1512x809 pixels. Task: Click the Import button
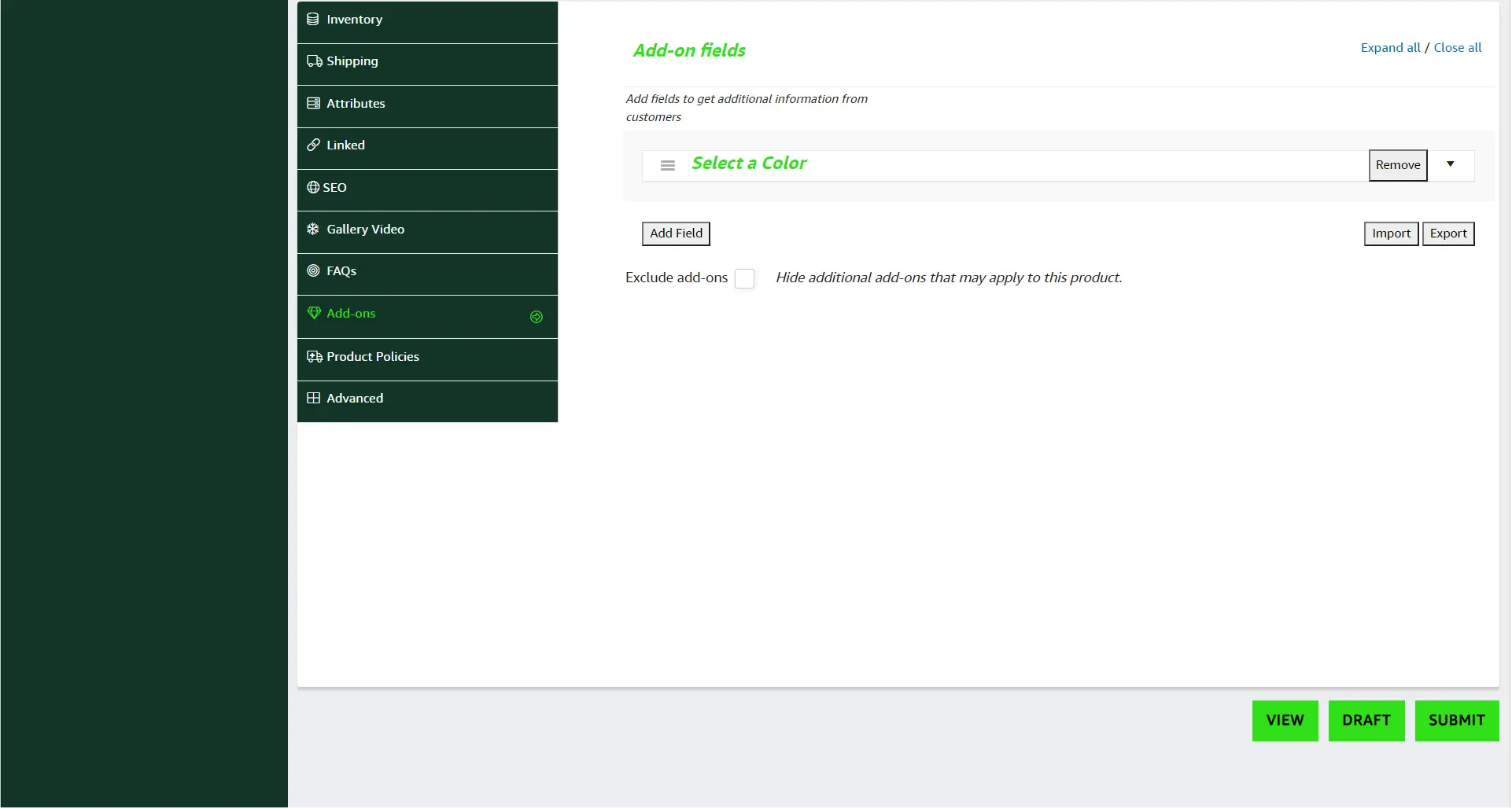tap(1391, 234)
